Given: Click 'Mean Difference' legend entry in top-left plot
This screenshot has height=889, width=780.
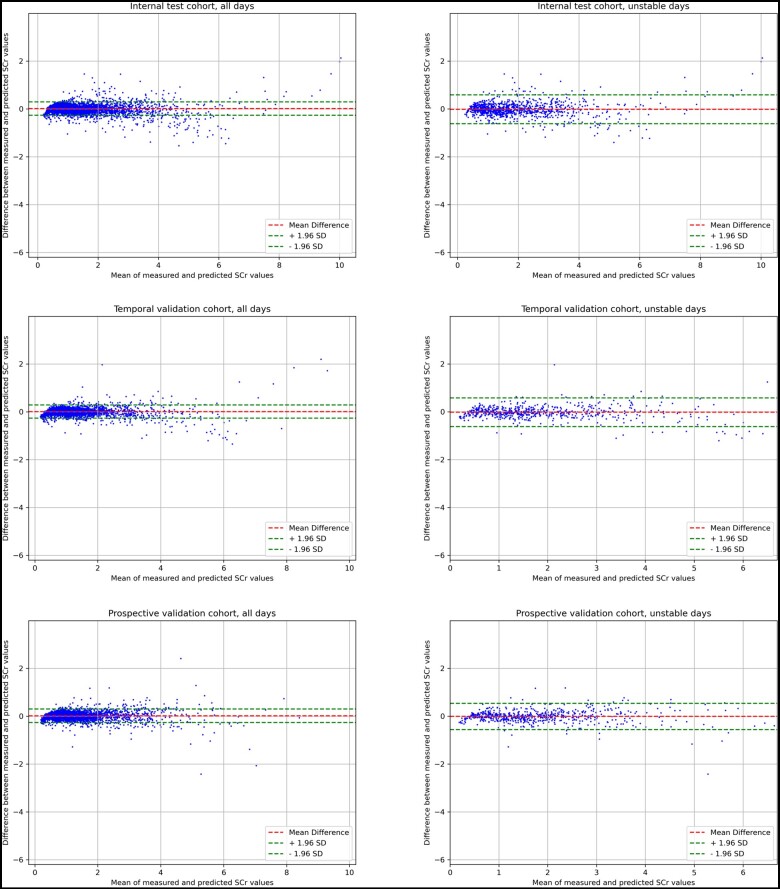Looking at the screenshot, I should pos(318,225).
